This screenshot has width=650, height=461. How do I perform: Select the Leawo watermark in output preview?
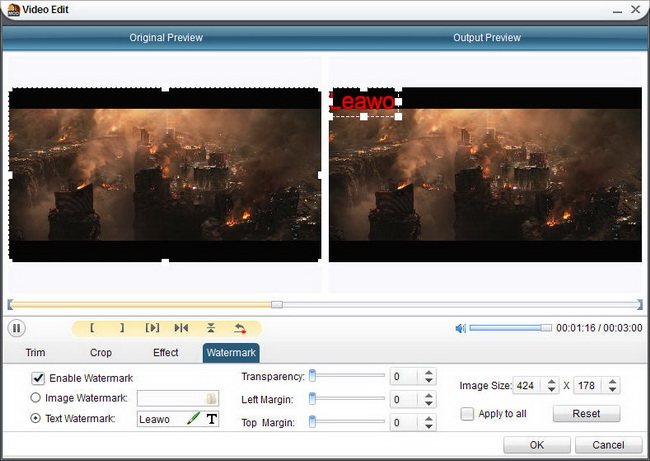tap(363, 102)
